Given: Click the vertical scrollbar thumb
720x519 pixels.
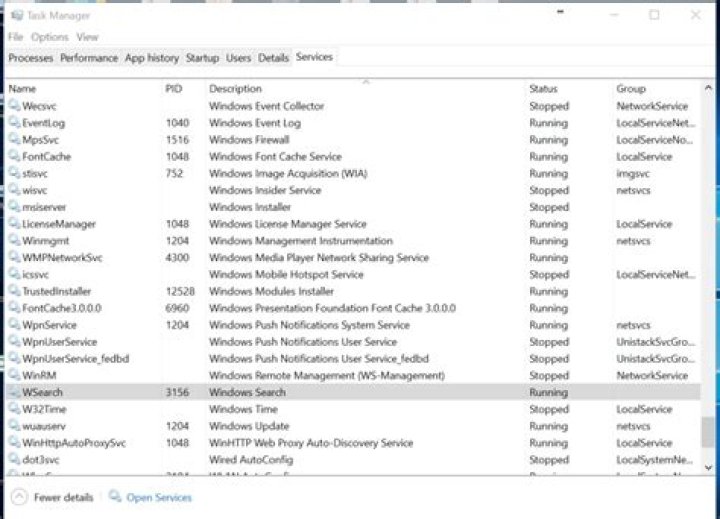Looking at the screenshot, I should click(x=708, y=432).
